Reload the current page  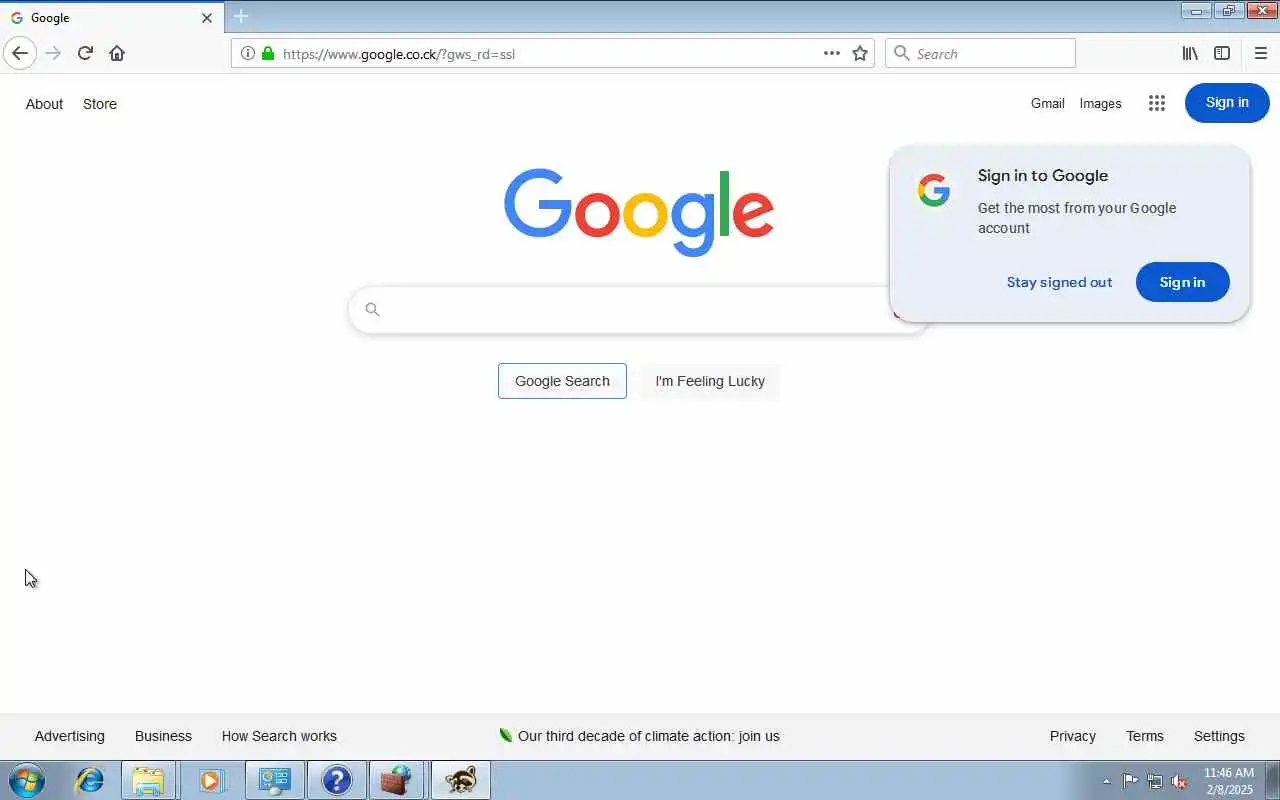85,53
